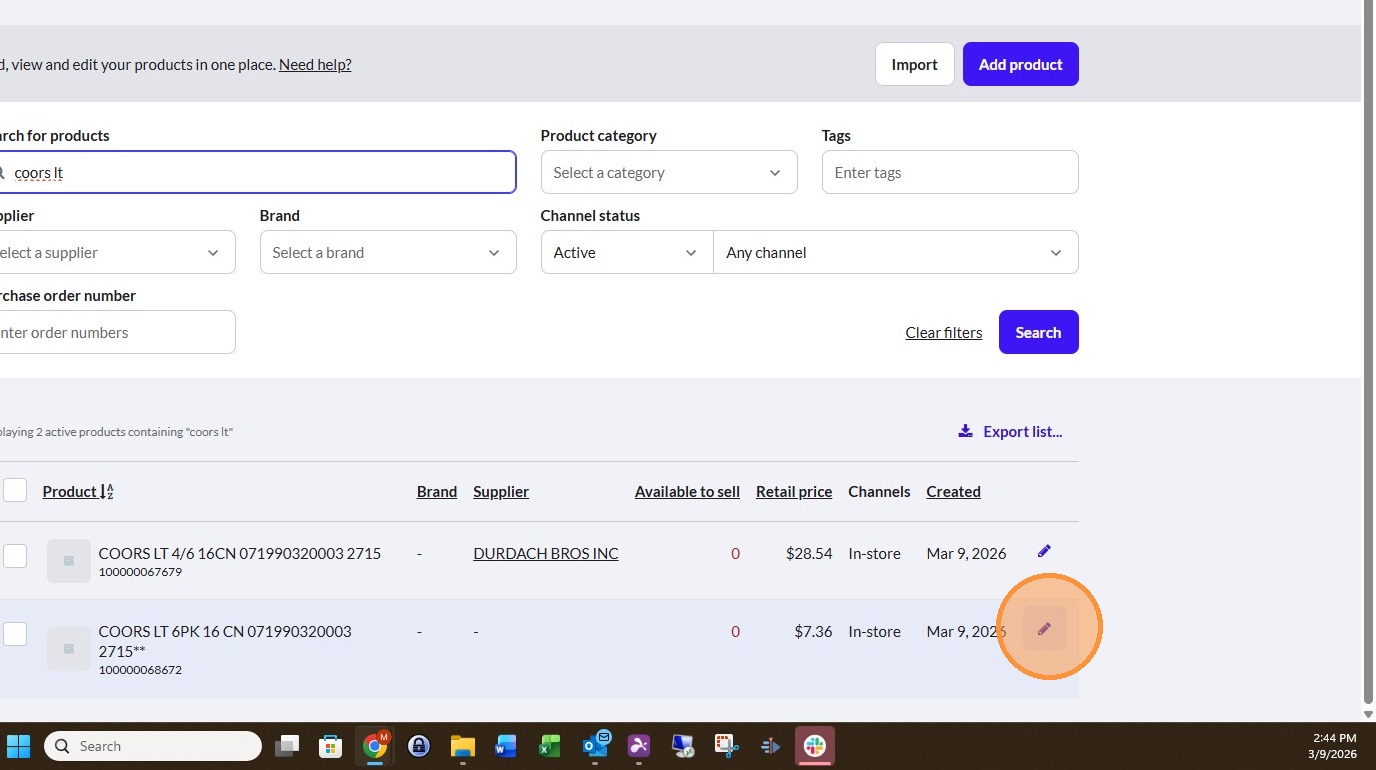
Task: Click the COORS LT 6PK 16 CN product name
Action: 225,641
